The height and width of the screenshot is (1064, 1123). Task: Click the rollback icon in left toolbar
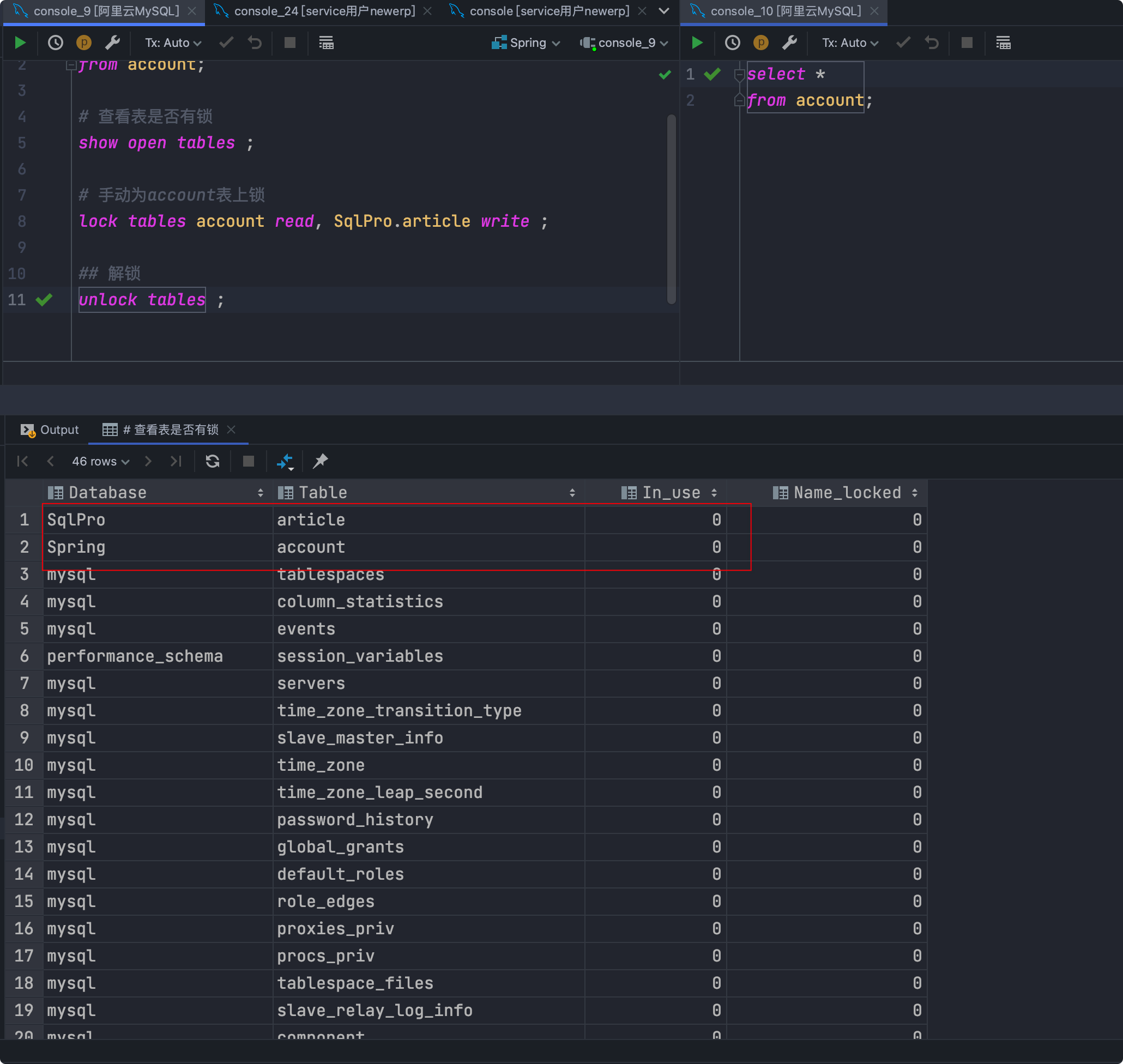click(255, 43)
